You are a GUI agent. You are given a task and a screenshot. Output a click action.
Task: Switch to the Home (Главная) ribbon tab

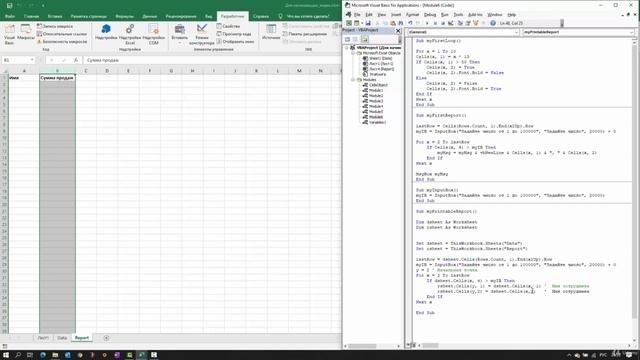point(31,16)
